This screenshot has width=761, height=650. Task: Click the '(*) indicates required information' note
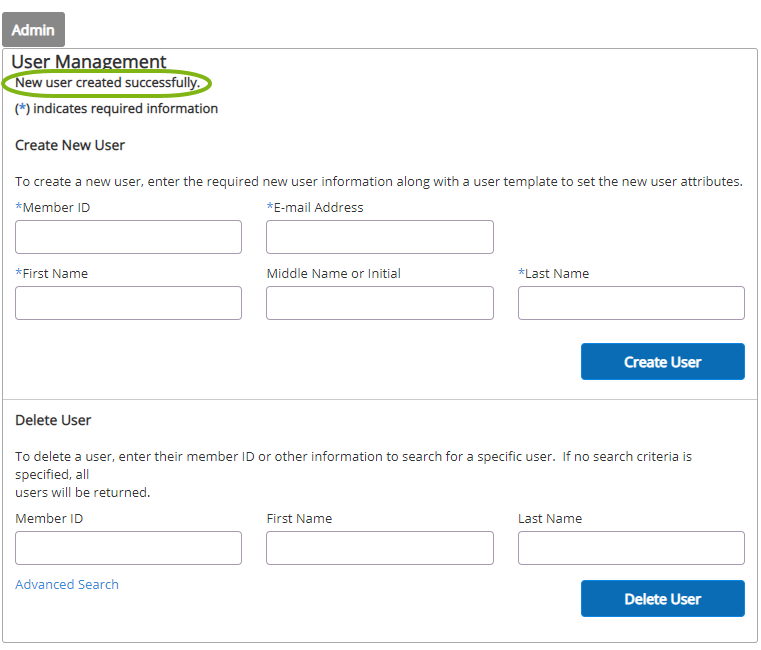[x=116, y=108]
